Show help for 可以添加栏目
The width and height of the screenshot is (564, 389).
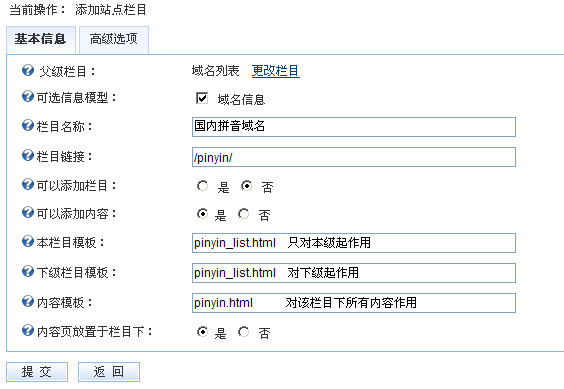pos(28,184)
